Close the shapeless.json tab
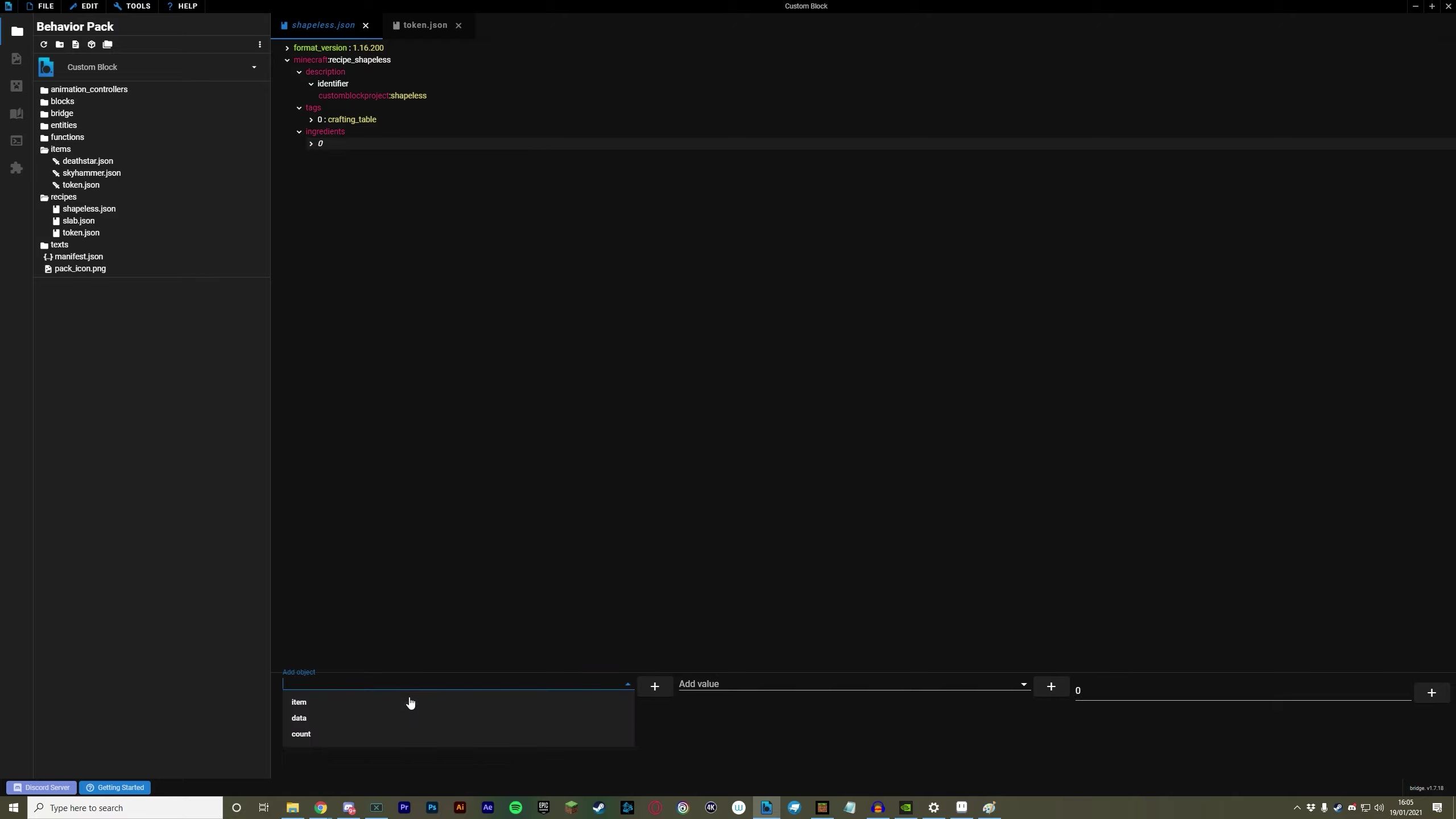The height and width of the screenshot is (819, 1456). [366, 26]
